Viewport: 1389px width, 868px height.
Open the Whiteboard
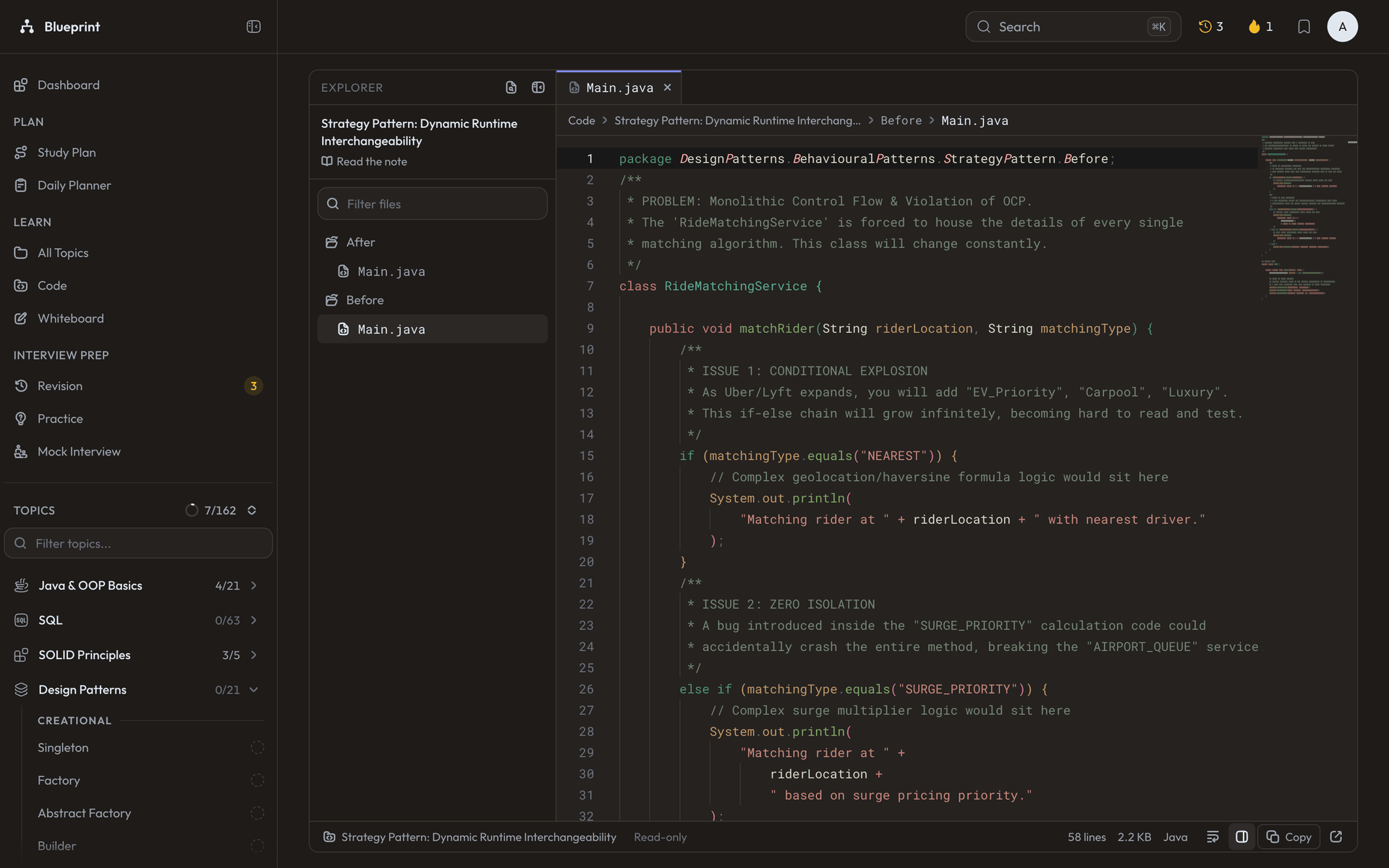138,318
